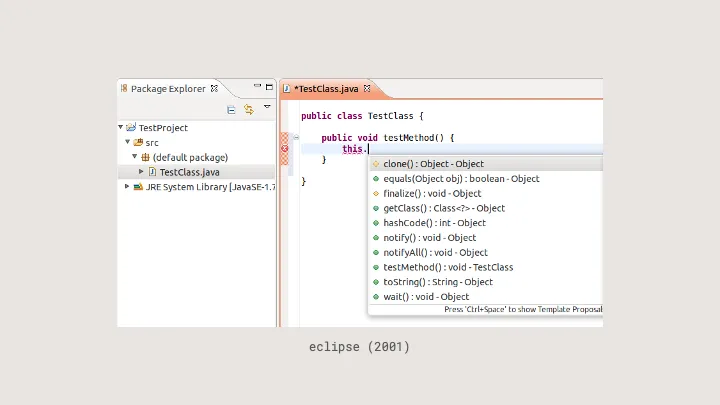Image resolution: width=720 pixels, height=405 pixels.
Task: Choose clone() from the completion list
Action: click(486, 164)
